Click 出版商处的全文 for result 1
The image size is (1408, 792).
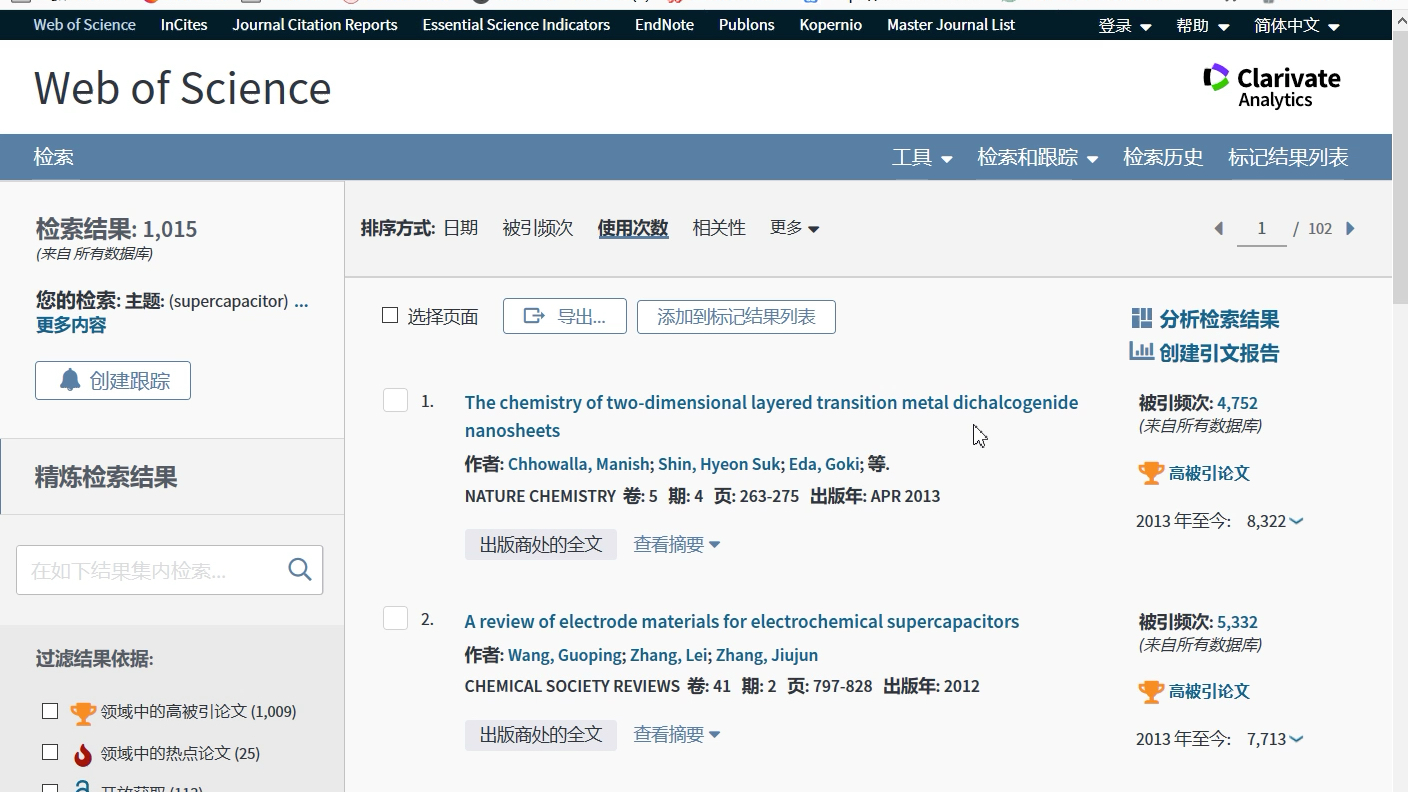541,544
